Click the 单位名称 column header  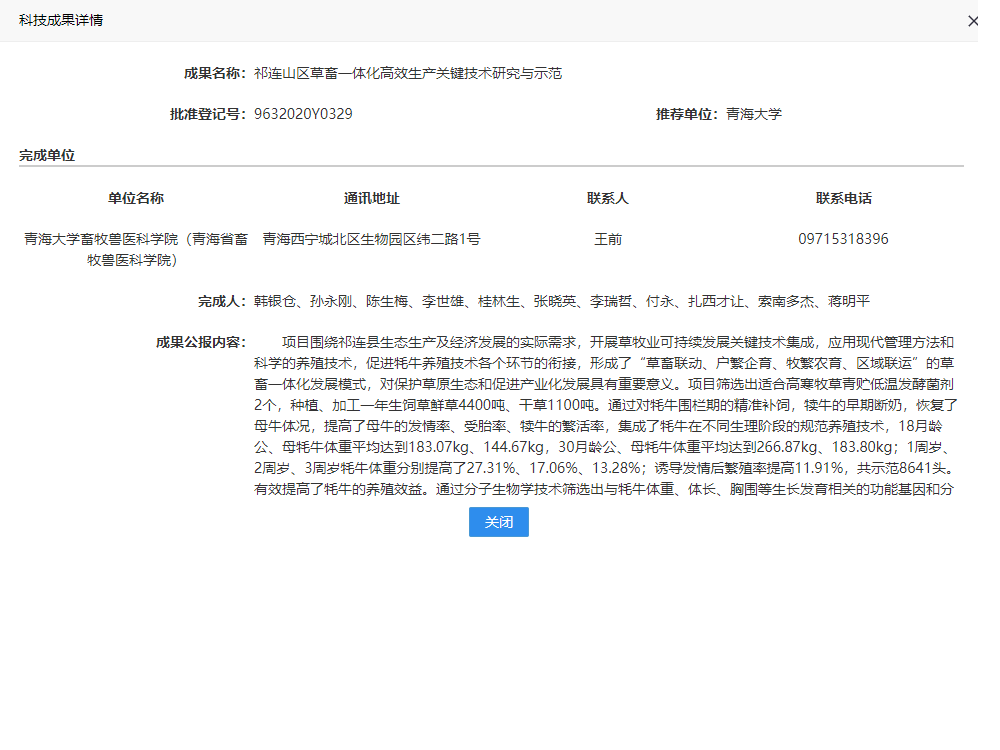136,198
